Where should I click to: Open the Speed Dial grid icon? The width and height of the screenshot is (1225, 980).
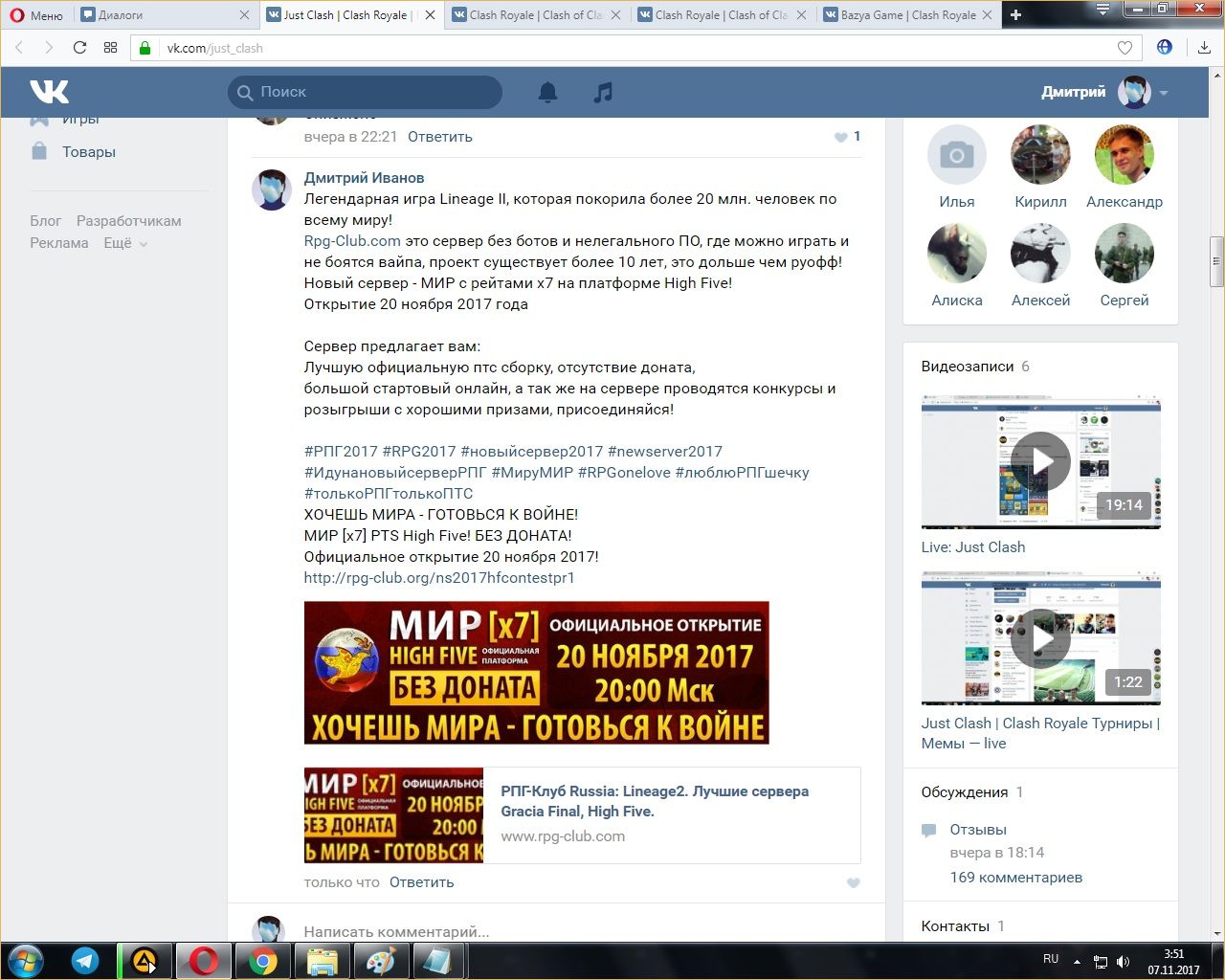click(x=110, y=48)
